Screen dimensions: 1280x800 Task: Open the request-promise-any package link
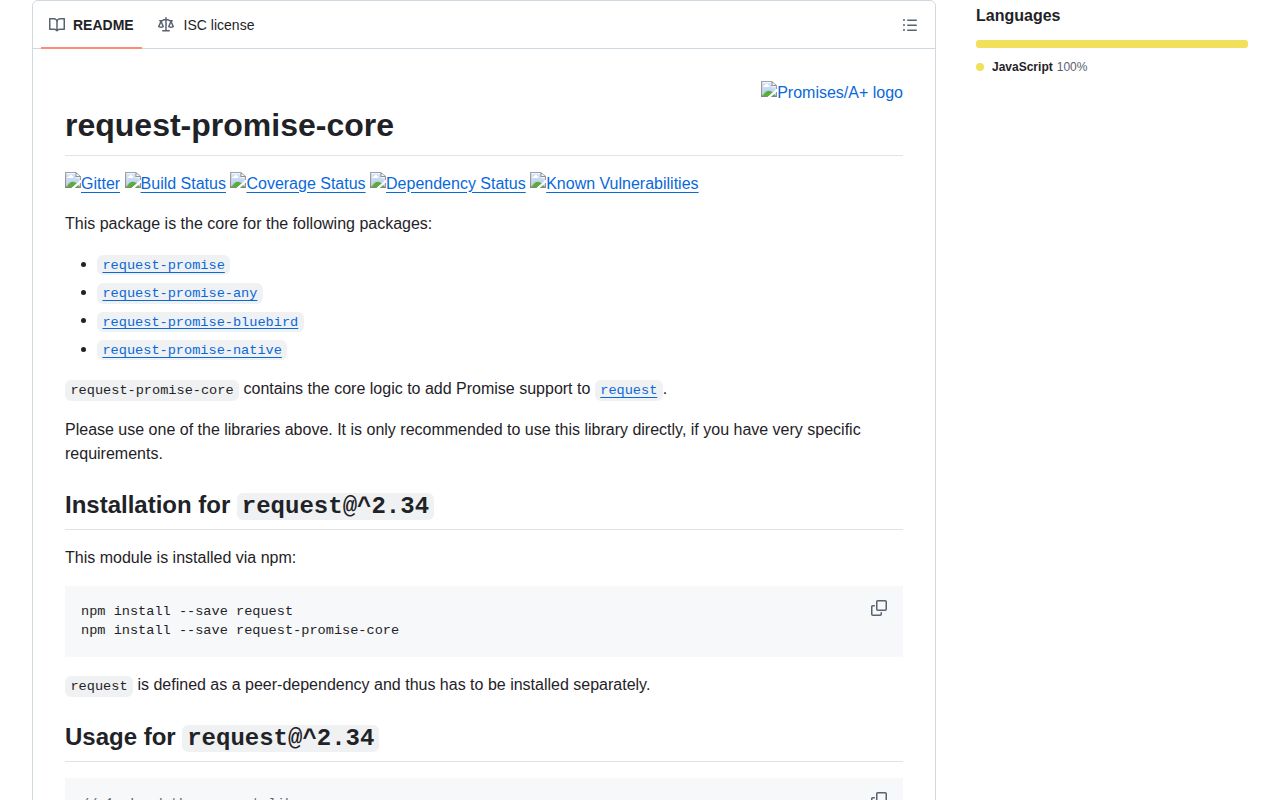[x=180, y=293]
